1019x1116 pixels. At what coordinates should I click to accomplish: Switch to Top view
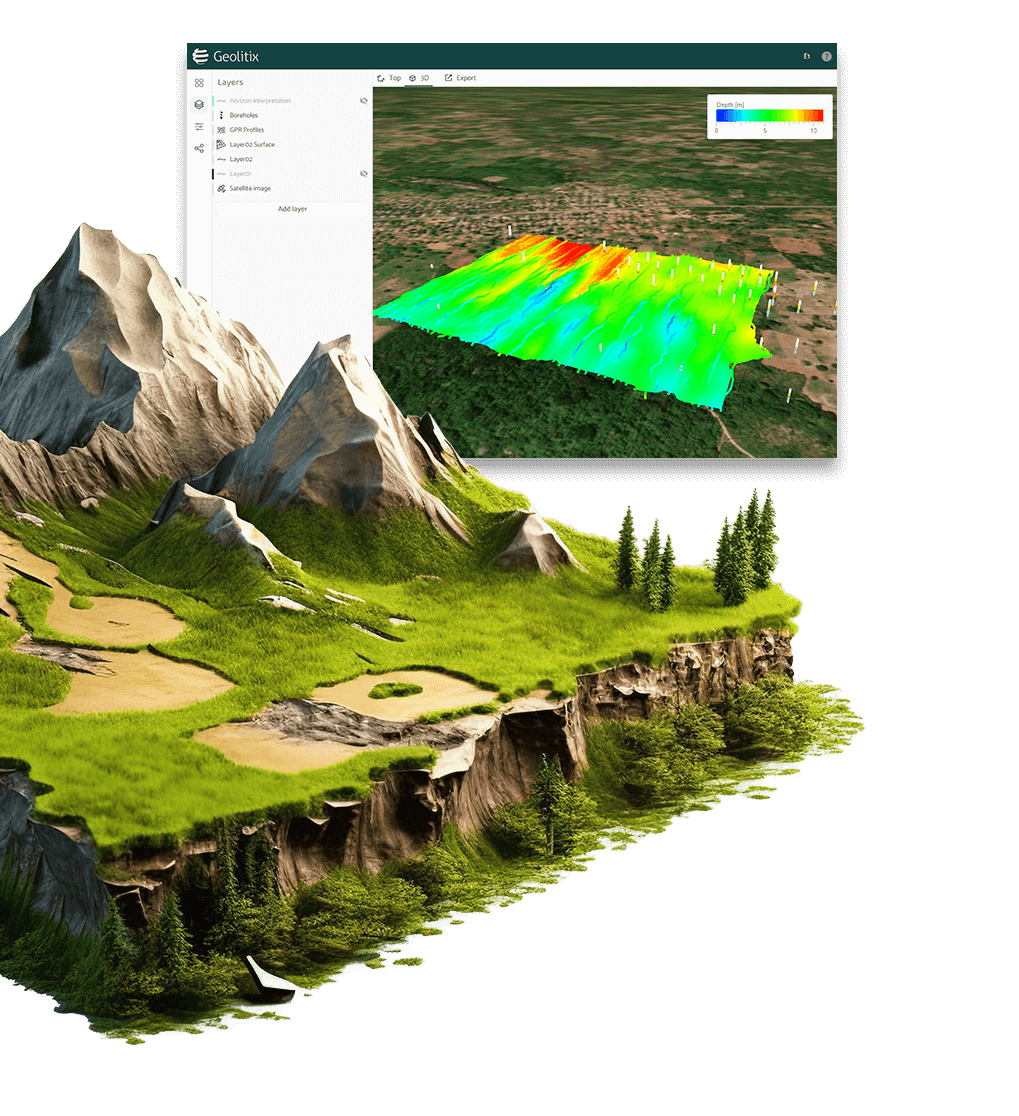coord(392,78)
